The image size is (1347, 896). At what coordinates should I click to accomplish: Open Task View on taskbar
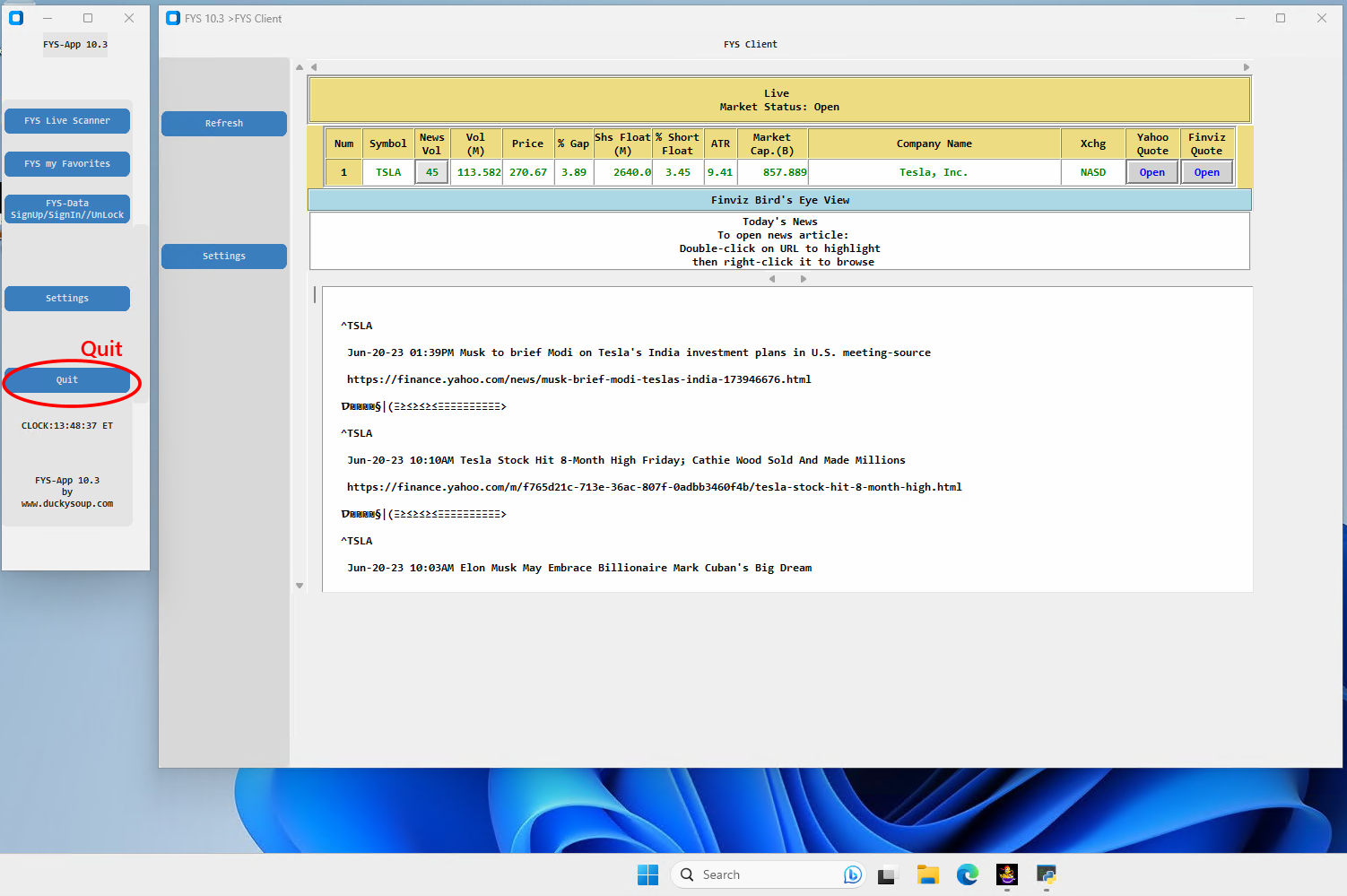887,874
